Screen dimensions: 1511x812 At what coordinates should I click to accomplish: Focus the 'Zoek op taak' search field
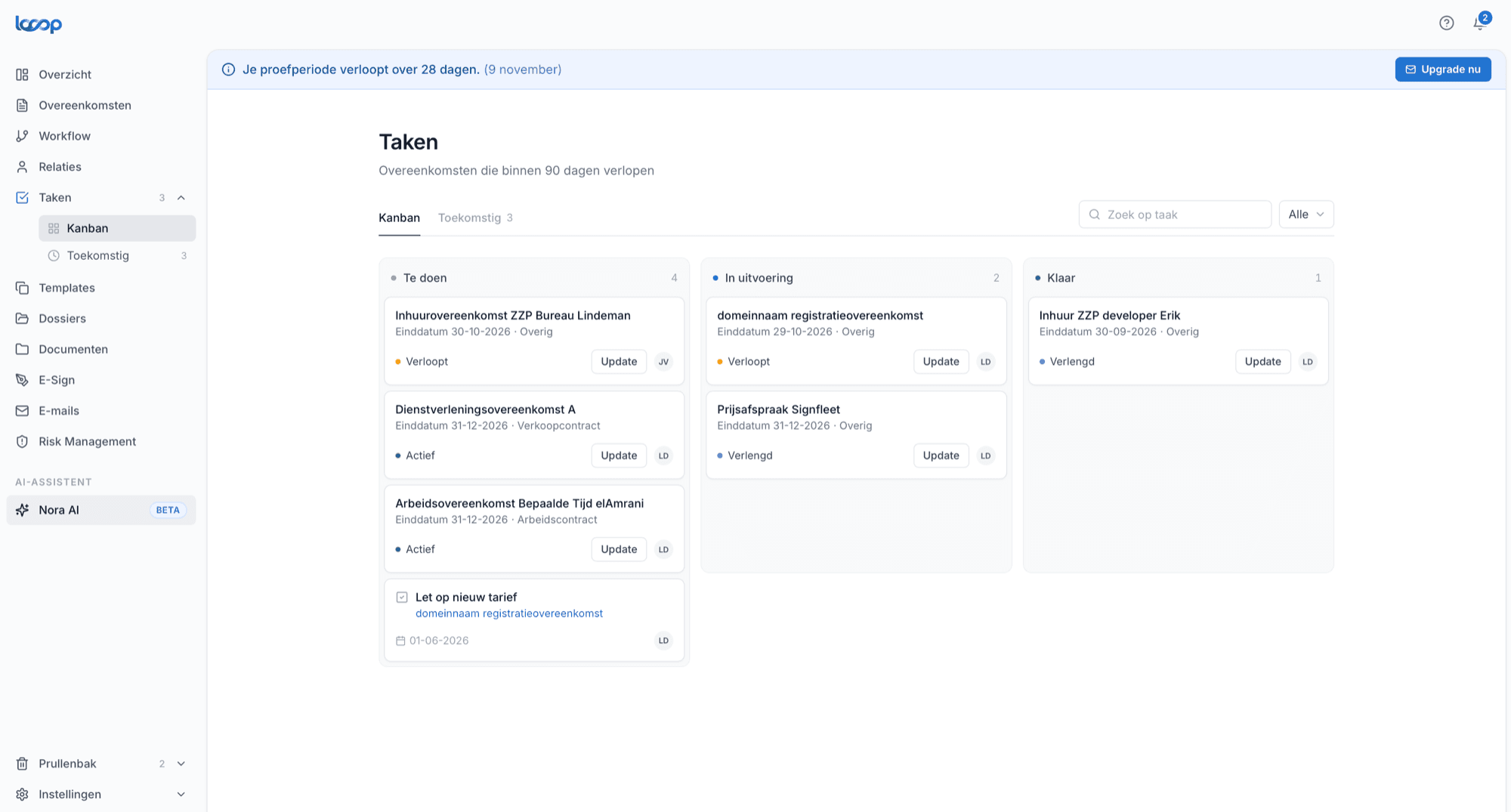coord(1175,215)
